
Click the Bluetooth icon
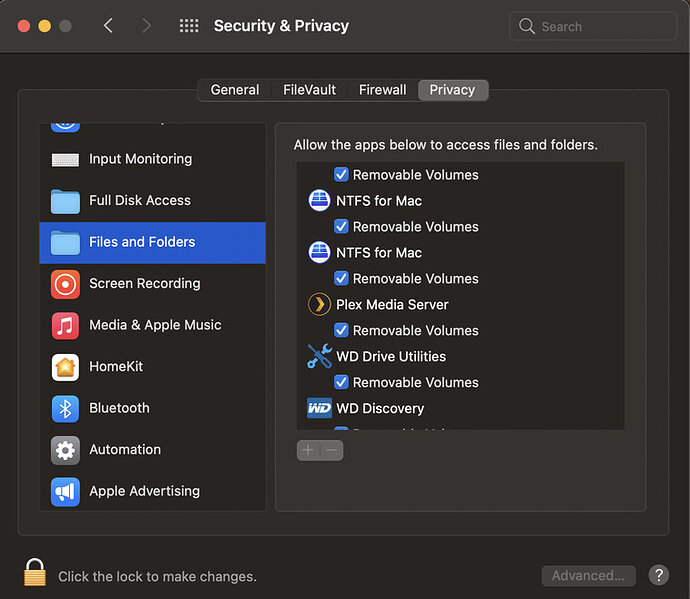65,409
